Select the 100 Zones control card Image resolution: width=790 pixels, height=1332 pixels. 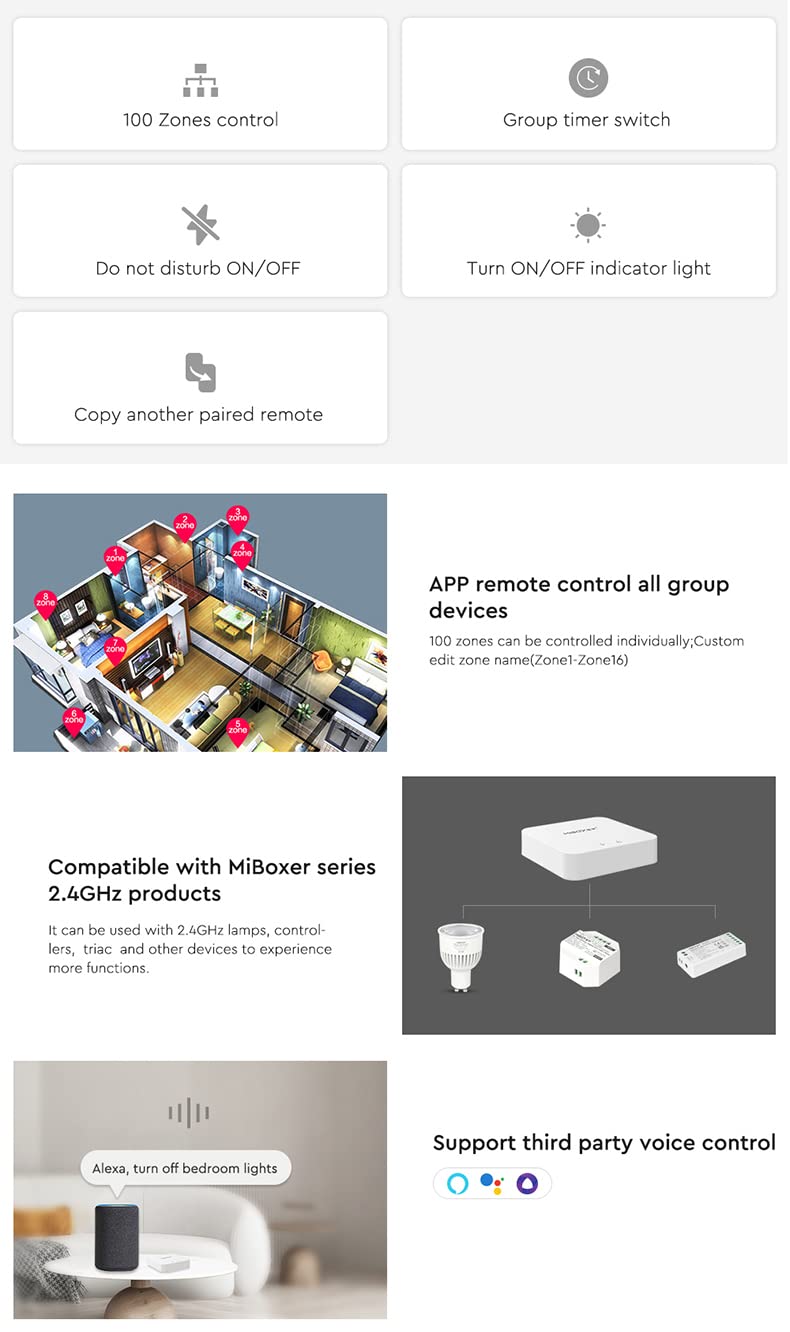point(200,84)
